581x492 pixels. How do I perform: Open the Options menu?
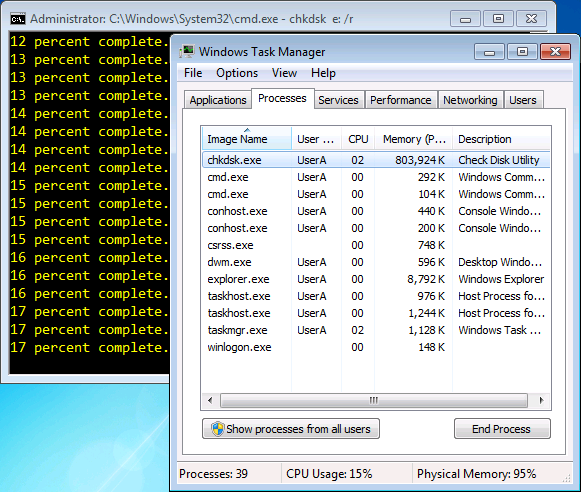point(237,73)
